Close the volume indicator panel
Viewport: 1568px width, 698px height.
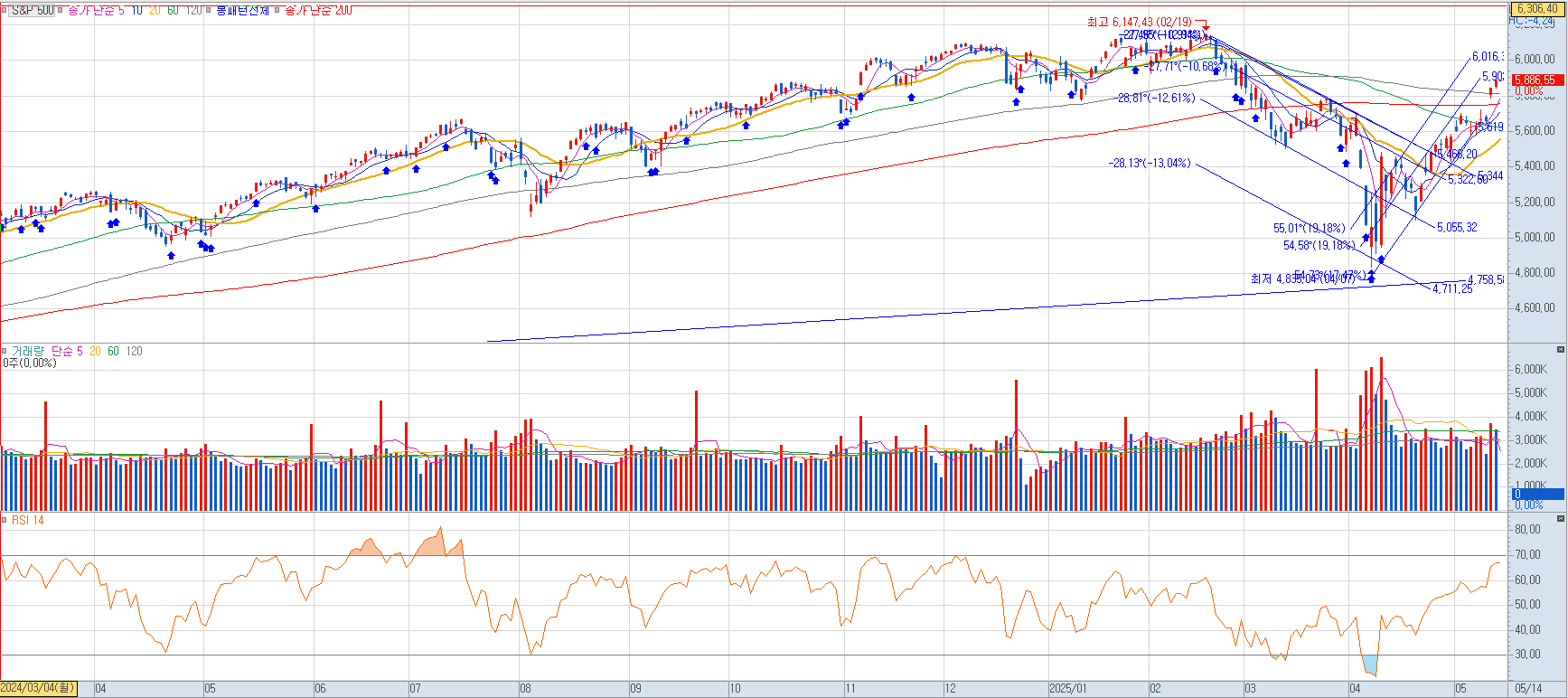(x=1560, y=349)
